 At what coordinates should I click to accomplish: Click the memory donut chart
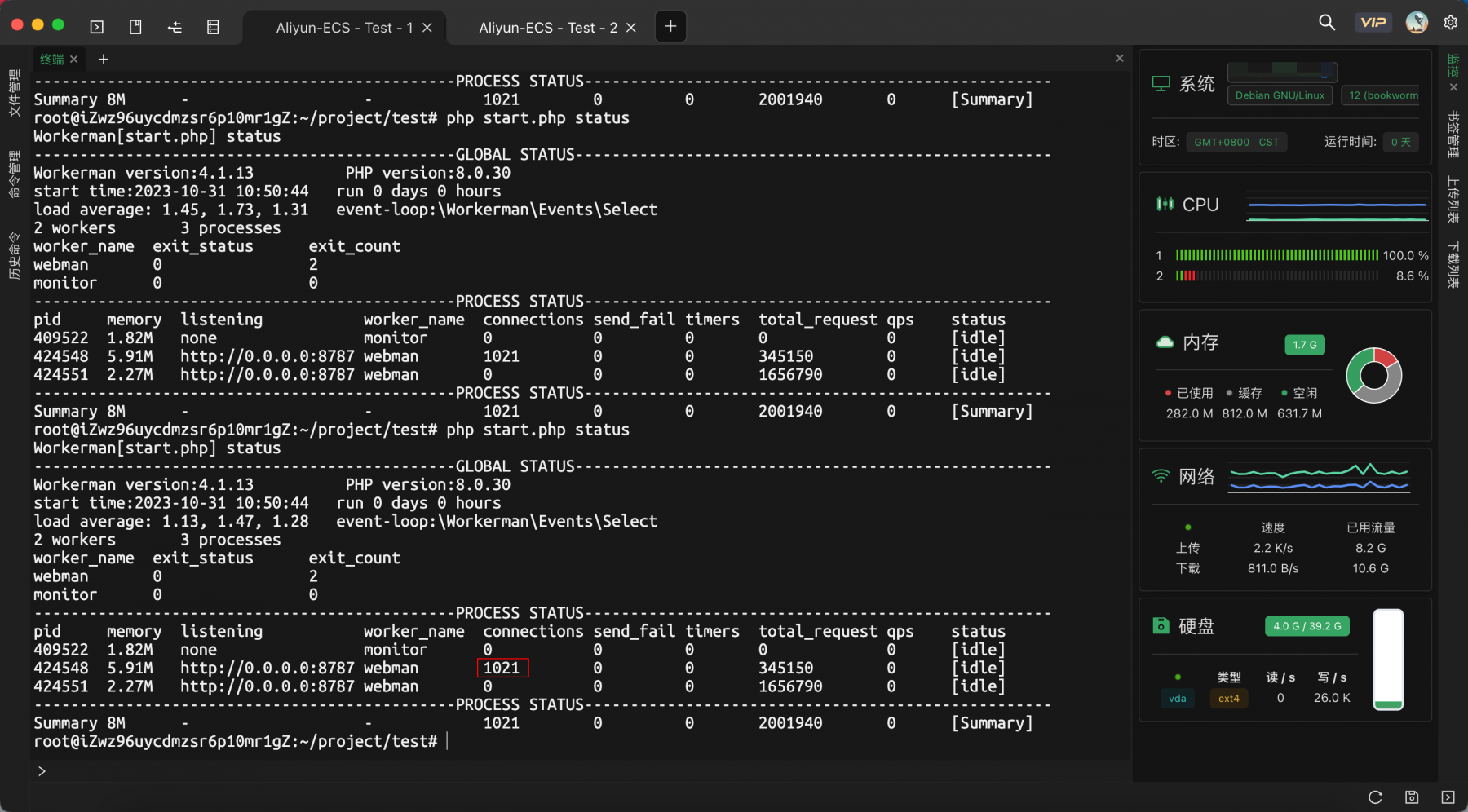[1374, 375]
